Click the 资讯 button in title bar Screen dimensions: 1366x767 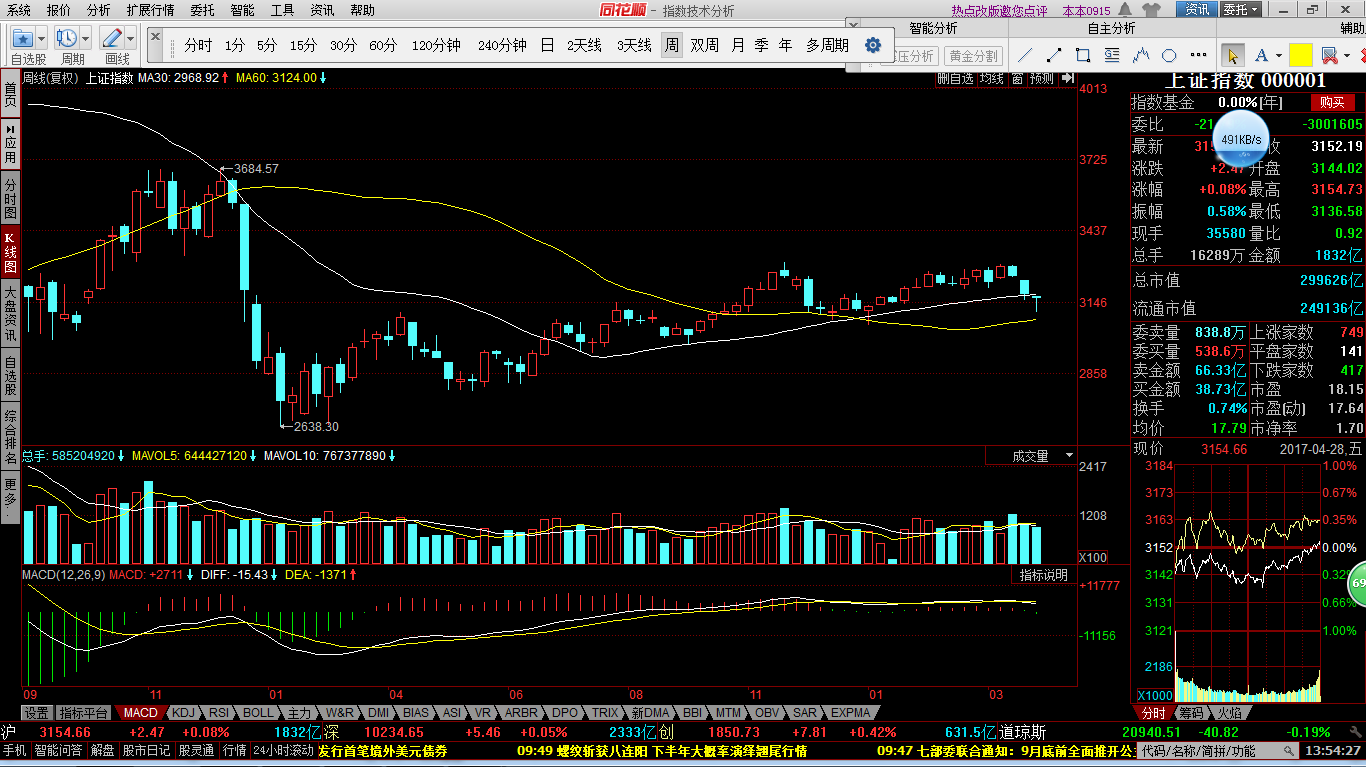[x=1197, y=10]
